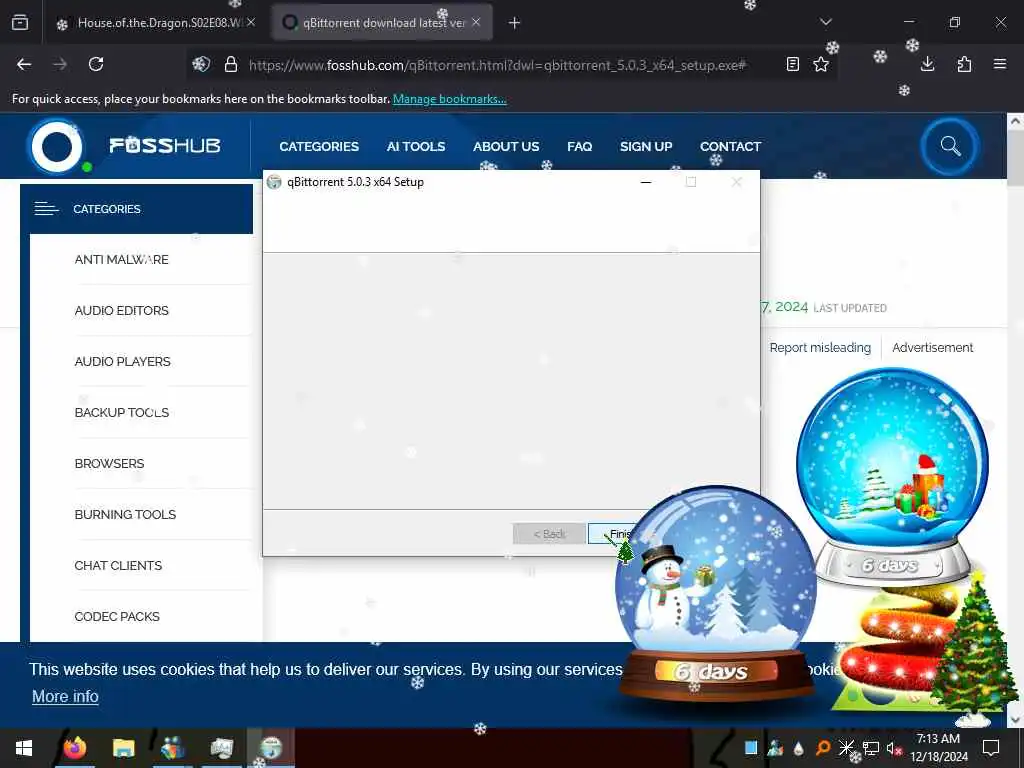Click the Advertisement label
1024x768 pixels.
932,347
